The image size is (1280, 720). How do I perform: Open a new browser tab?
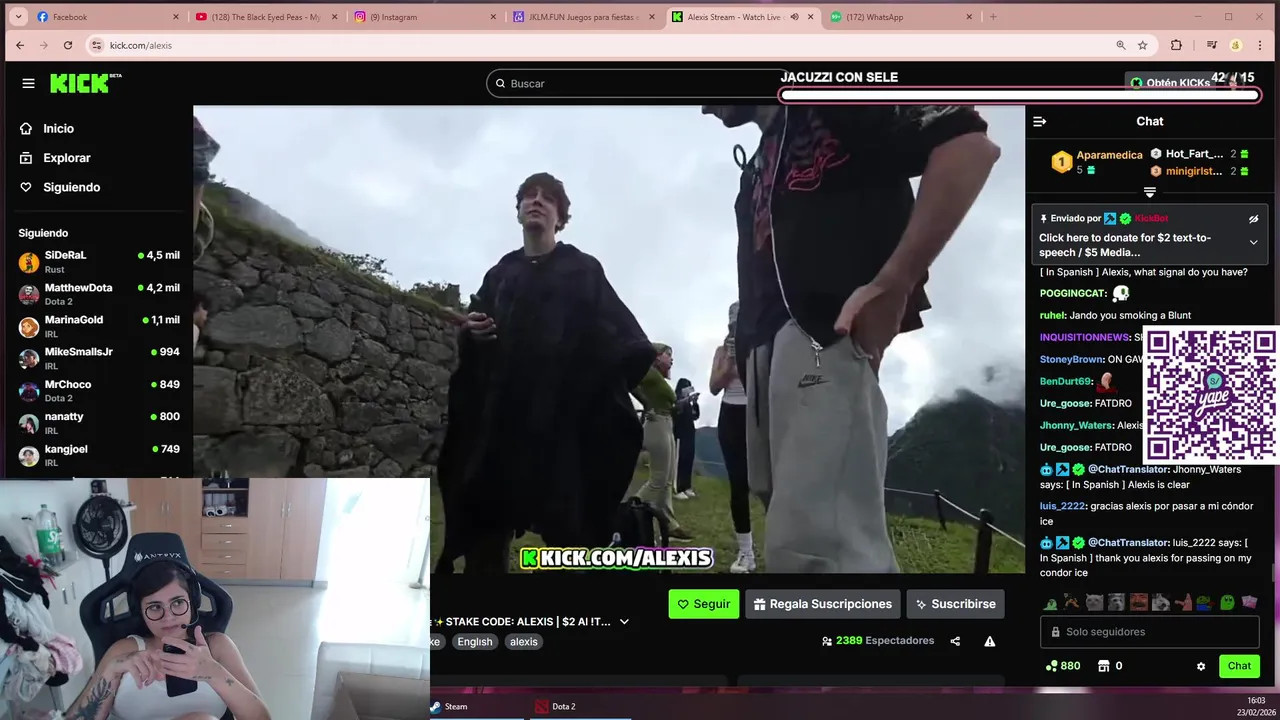[x=993, y=17]
